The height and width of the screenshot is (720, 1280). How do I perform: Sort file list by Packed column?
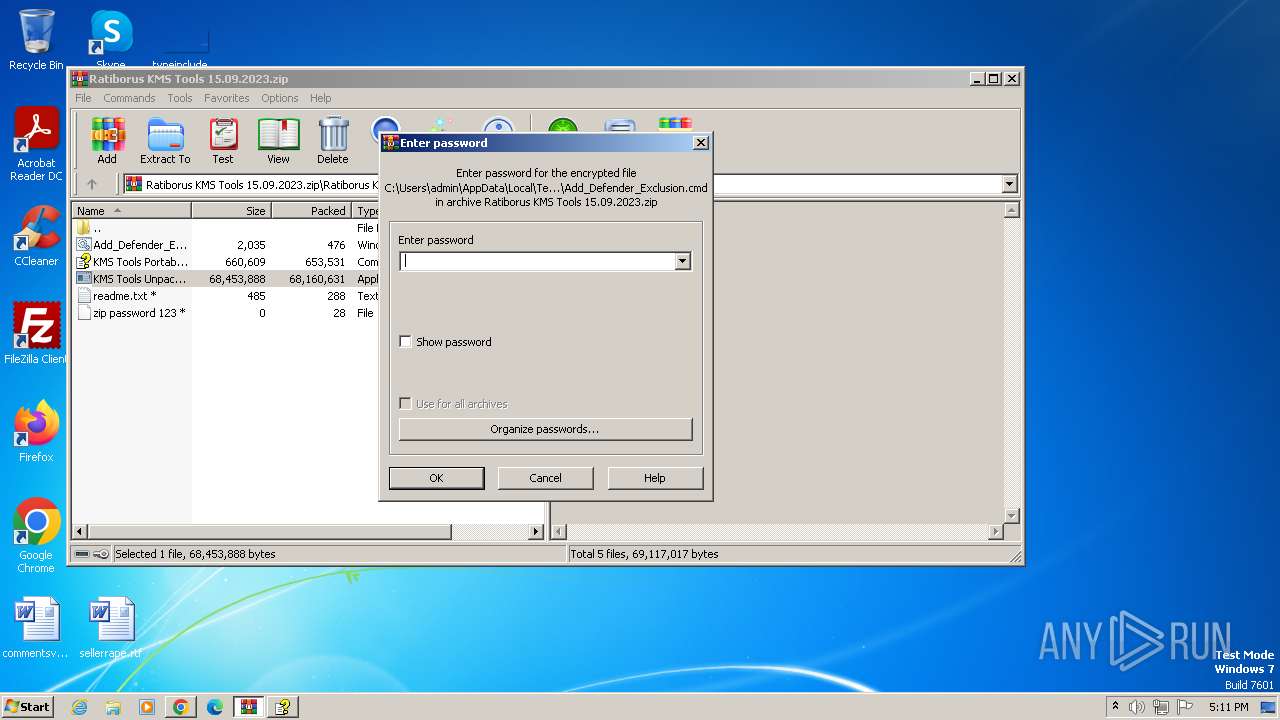pyautogui.click(x=312, y=211)
